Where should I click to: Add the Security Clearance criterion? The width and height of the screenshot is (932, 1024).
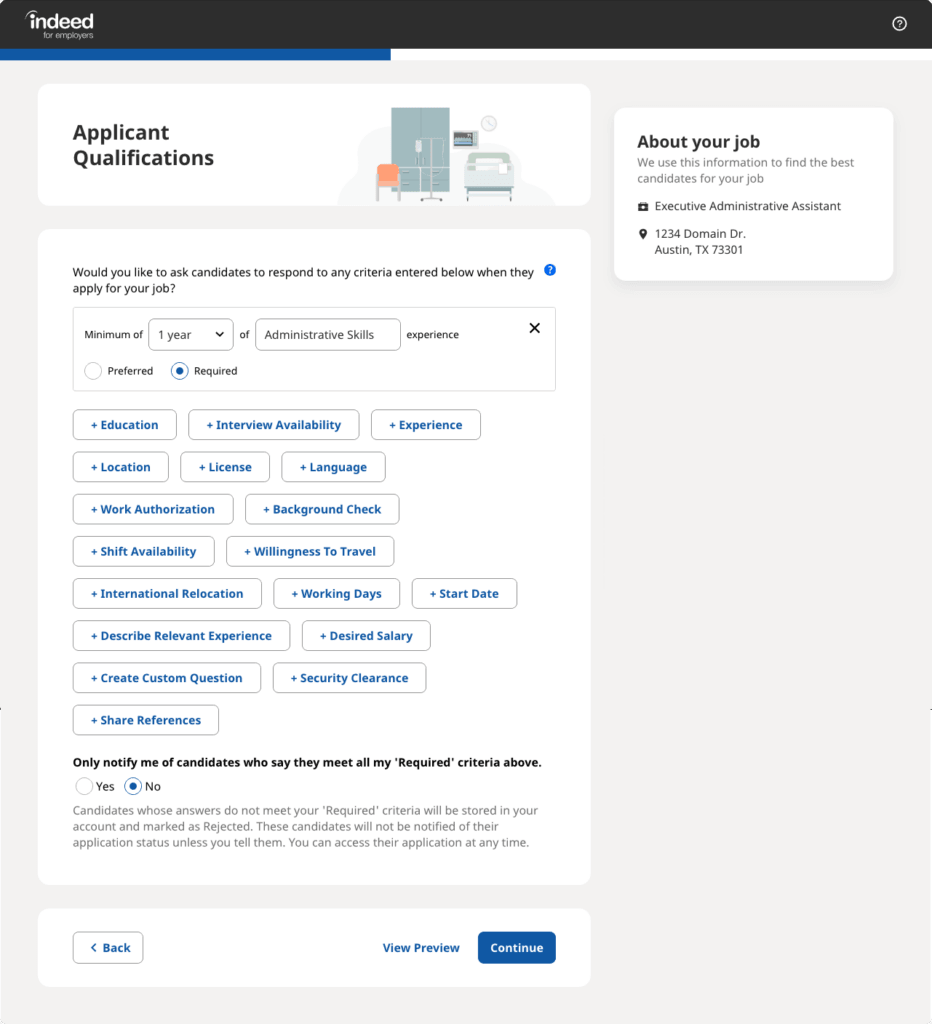(x=349, y=678)
